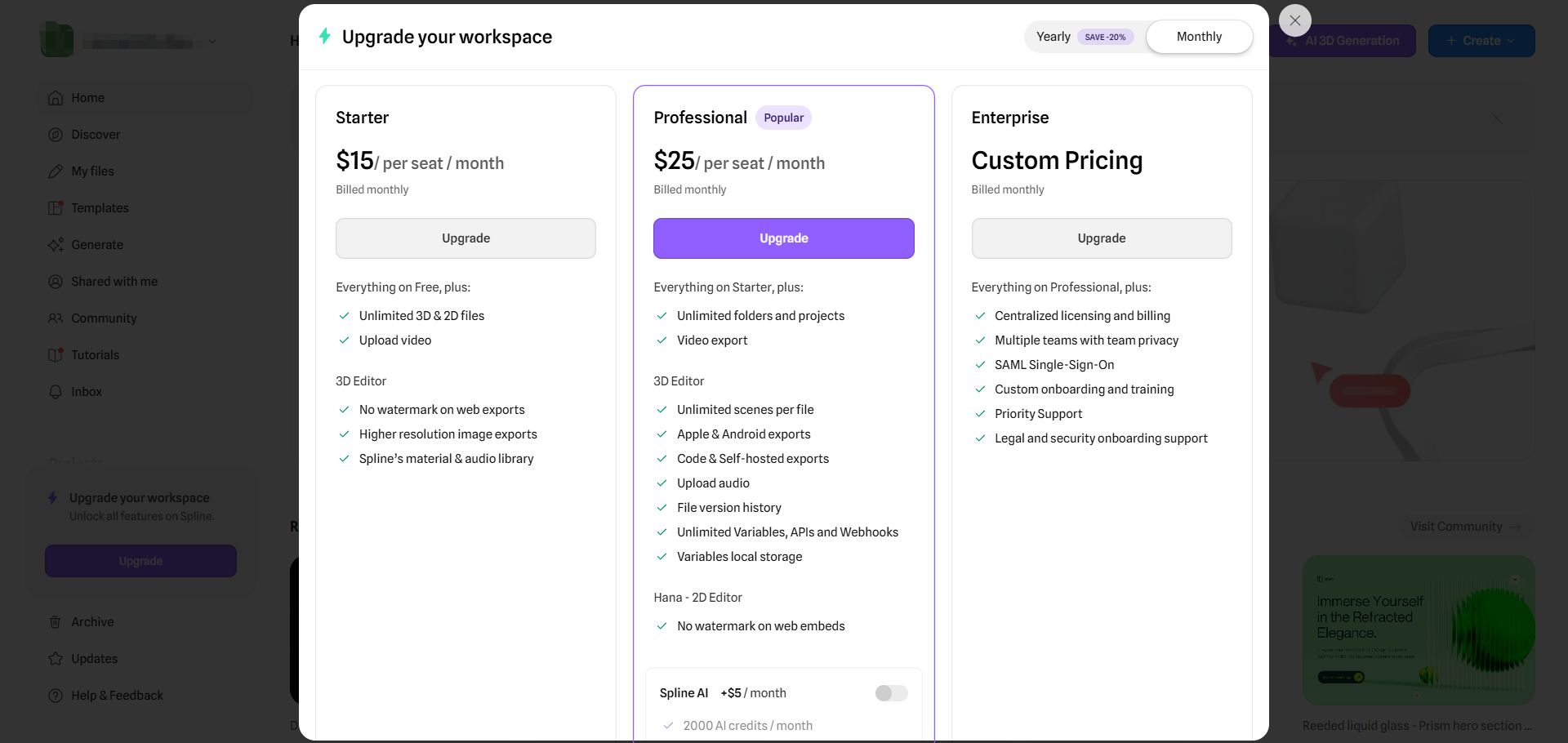Open Home in the sidebar
The image size is (1568, 743).
tap(145, 98)
